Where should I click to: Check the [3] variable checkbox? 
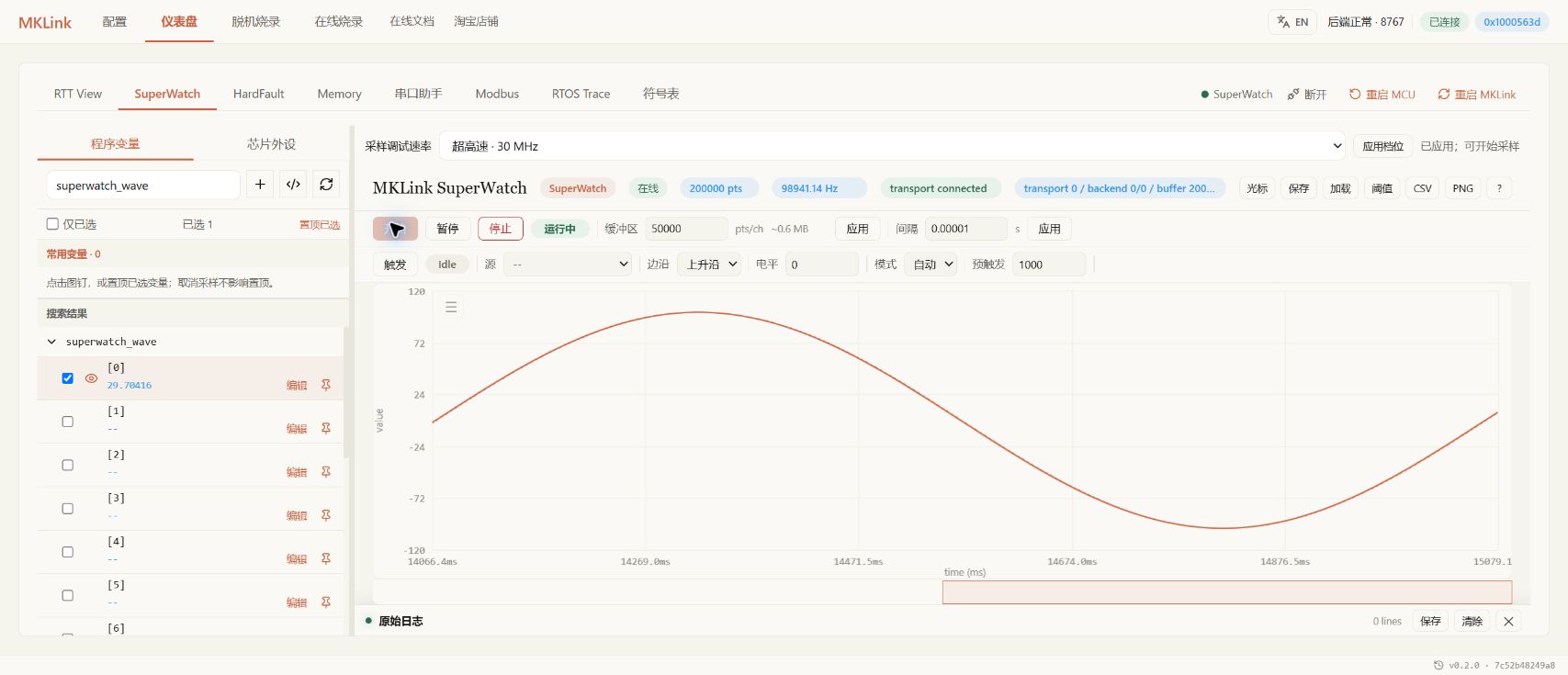coord(67,509)
